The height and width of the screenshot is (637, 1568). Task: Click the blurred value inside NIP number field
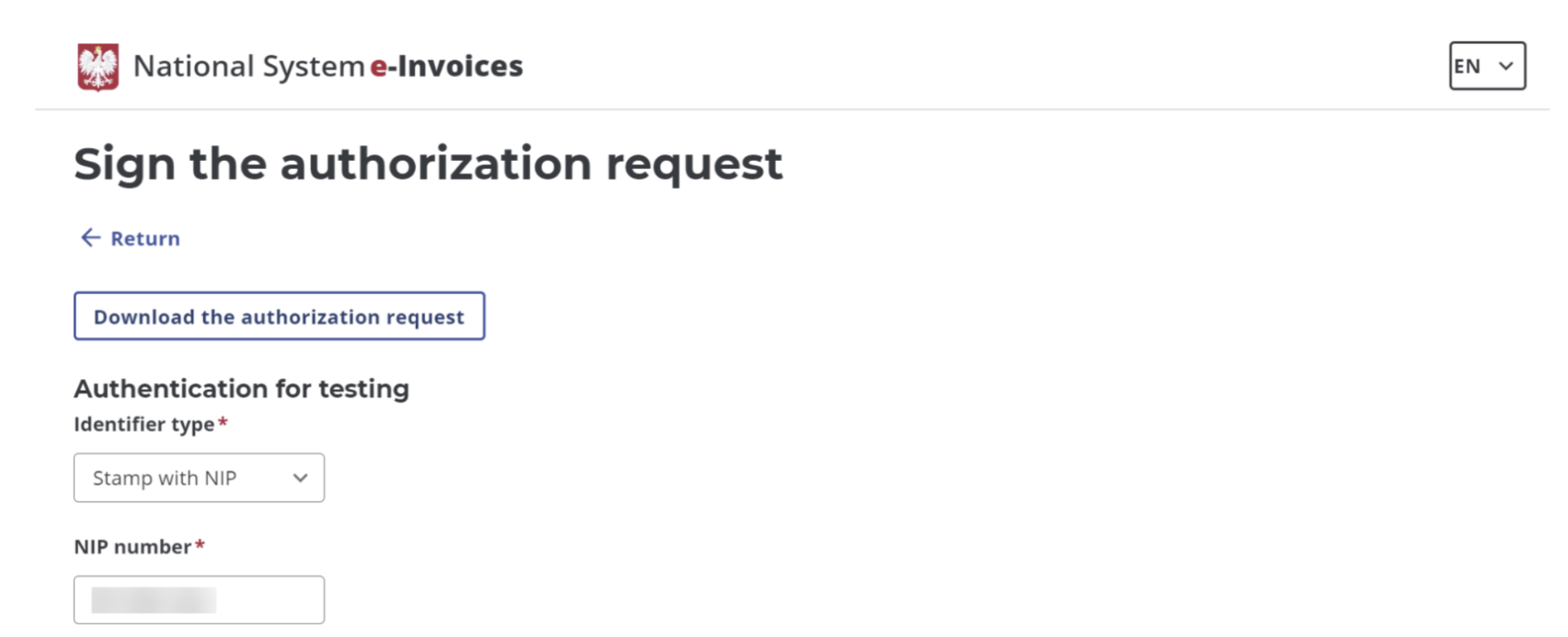click(154, 600)
